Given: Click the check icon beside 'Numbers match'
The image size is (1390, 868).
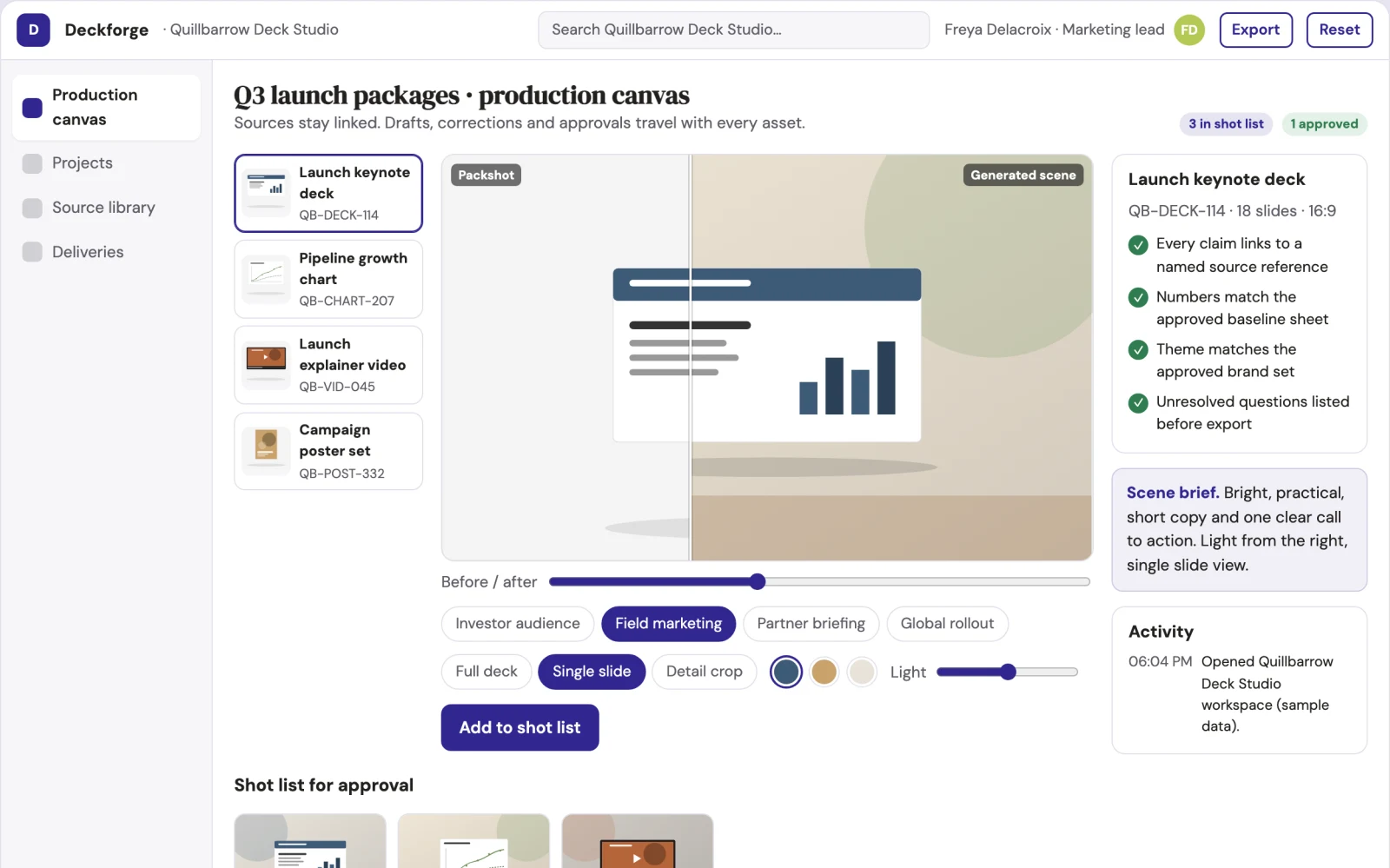Looking at the screenshot, I should pyautogui.click(x=1138, y=298).
